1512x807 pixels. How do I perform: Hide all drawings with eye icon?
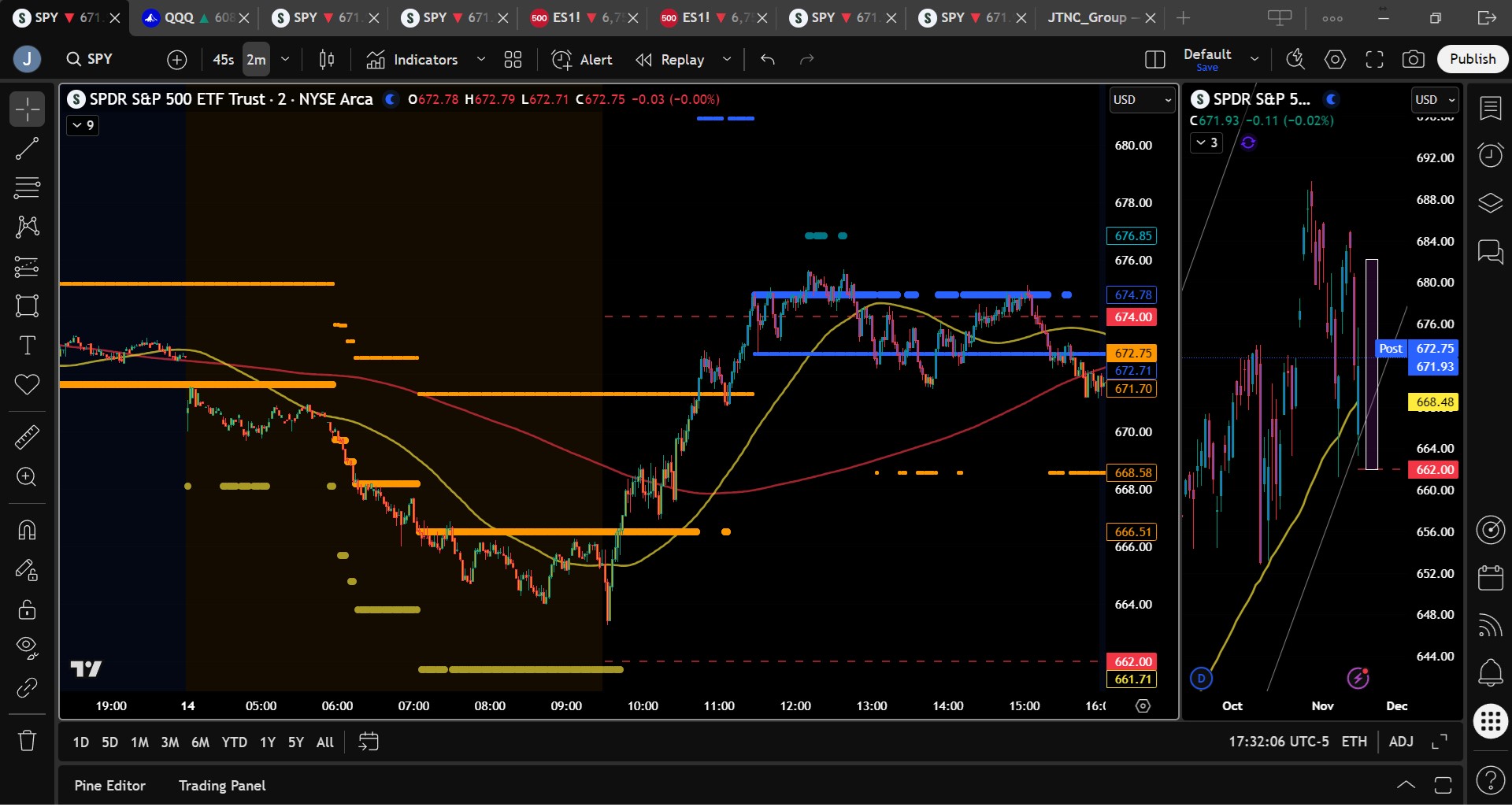pos(27,648)
